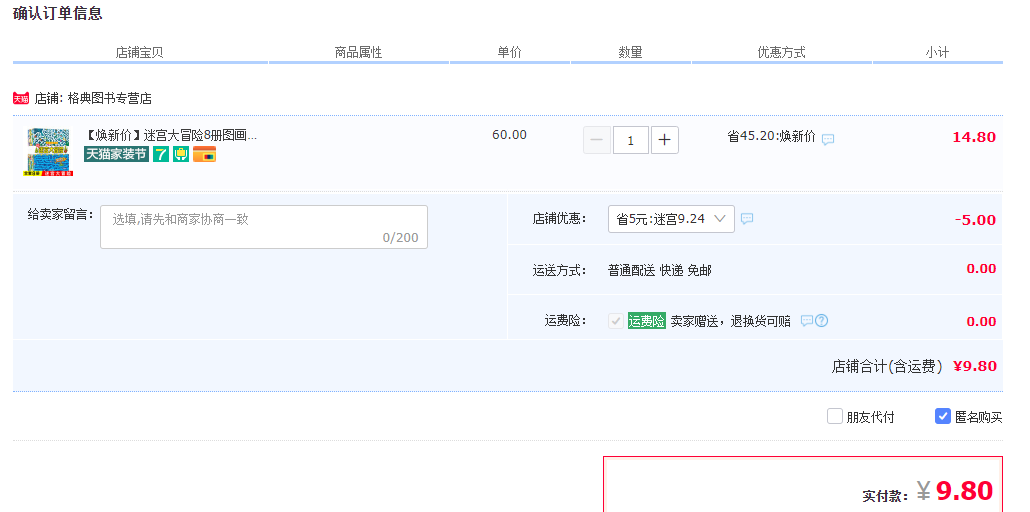1030x512 pixels.
Task: Click the 确认订单信息 heading
Action: (x=58, y=13)
